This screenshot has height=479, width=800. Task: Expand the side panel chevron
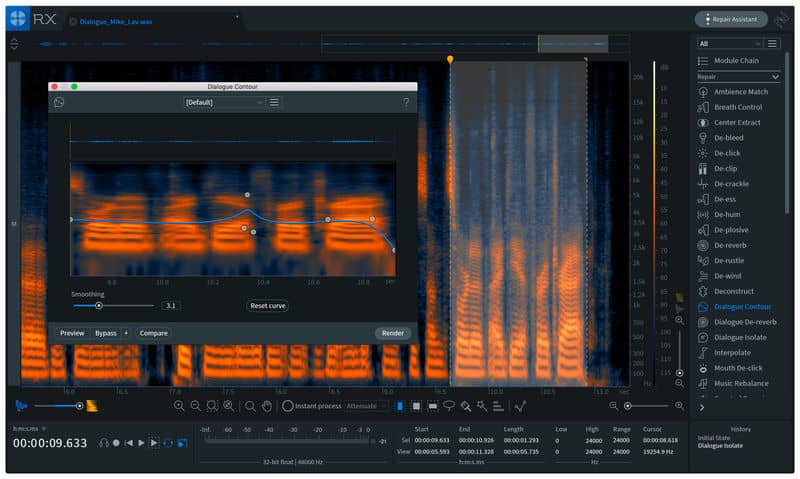702,408
